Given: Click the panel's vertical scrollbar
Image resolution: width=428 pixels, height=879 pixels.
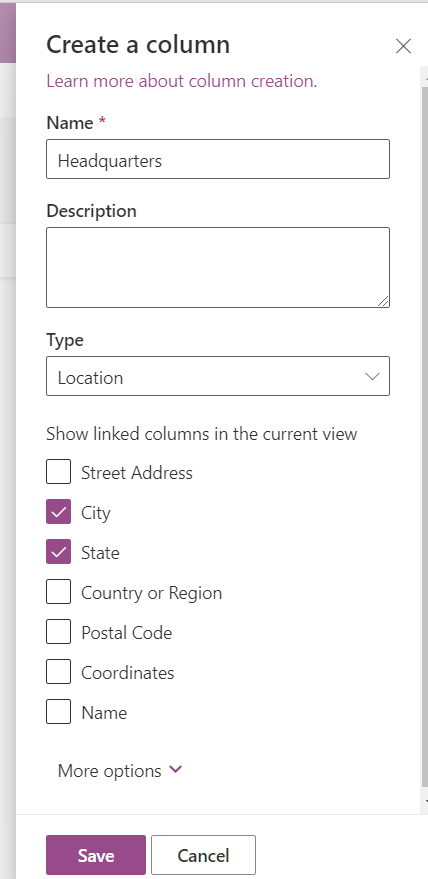Looking at the screenshot, I should [424, 437].
